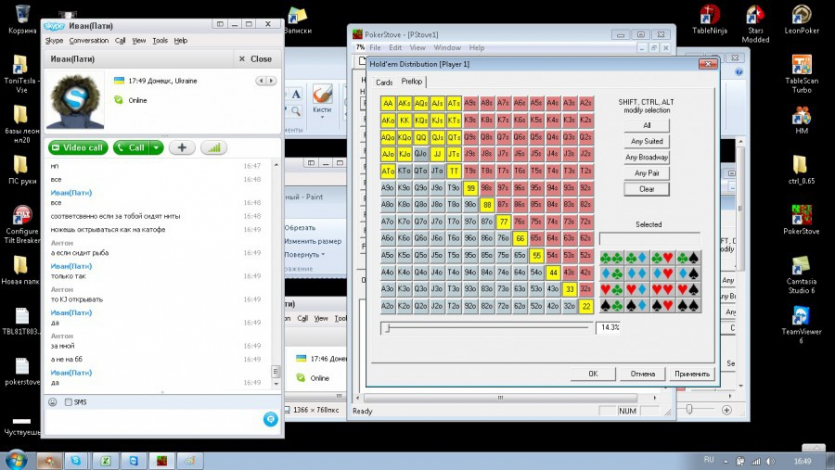Viewport: 835px width, 470px height.
Task: Click the Excel icon in the taskbar
Action: click(x=105, y=460)
